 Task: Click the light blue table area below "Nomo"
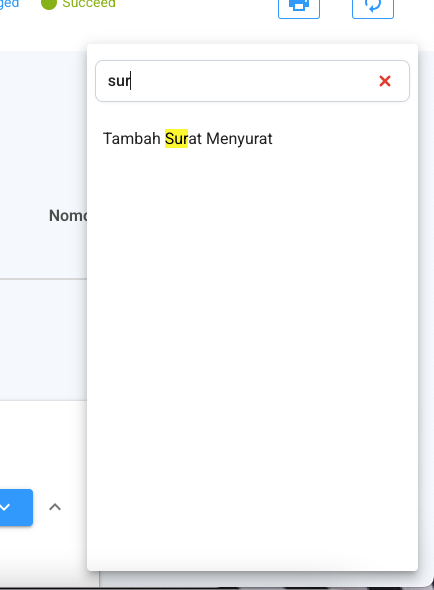click(x=43, y=339)
